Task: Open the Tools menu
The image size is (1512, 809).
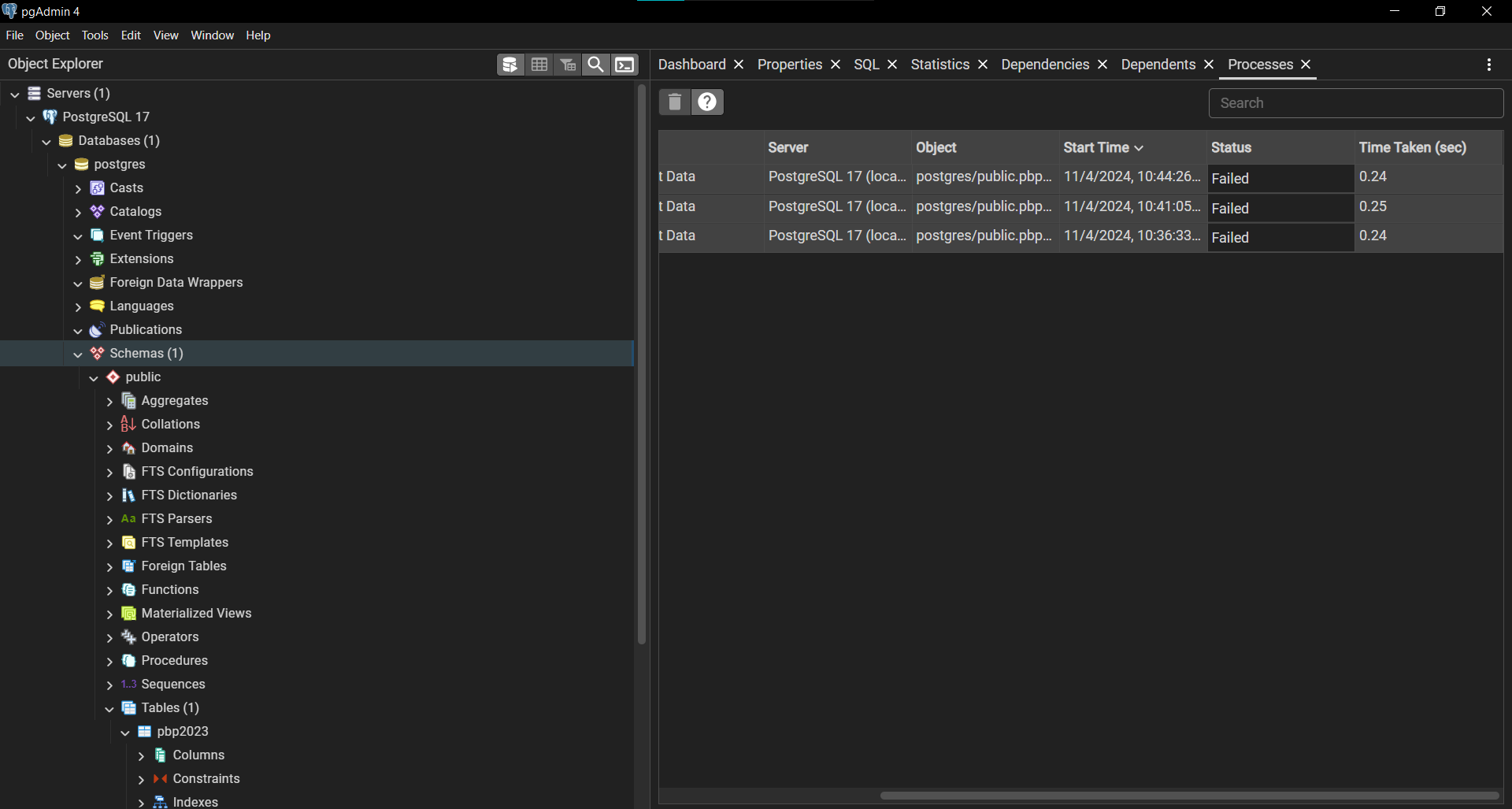Action: 94,35
